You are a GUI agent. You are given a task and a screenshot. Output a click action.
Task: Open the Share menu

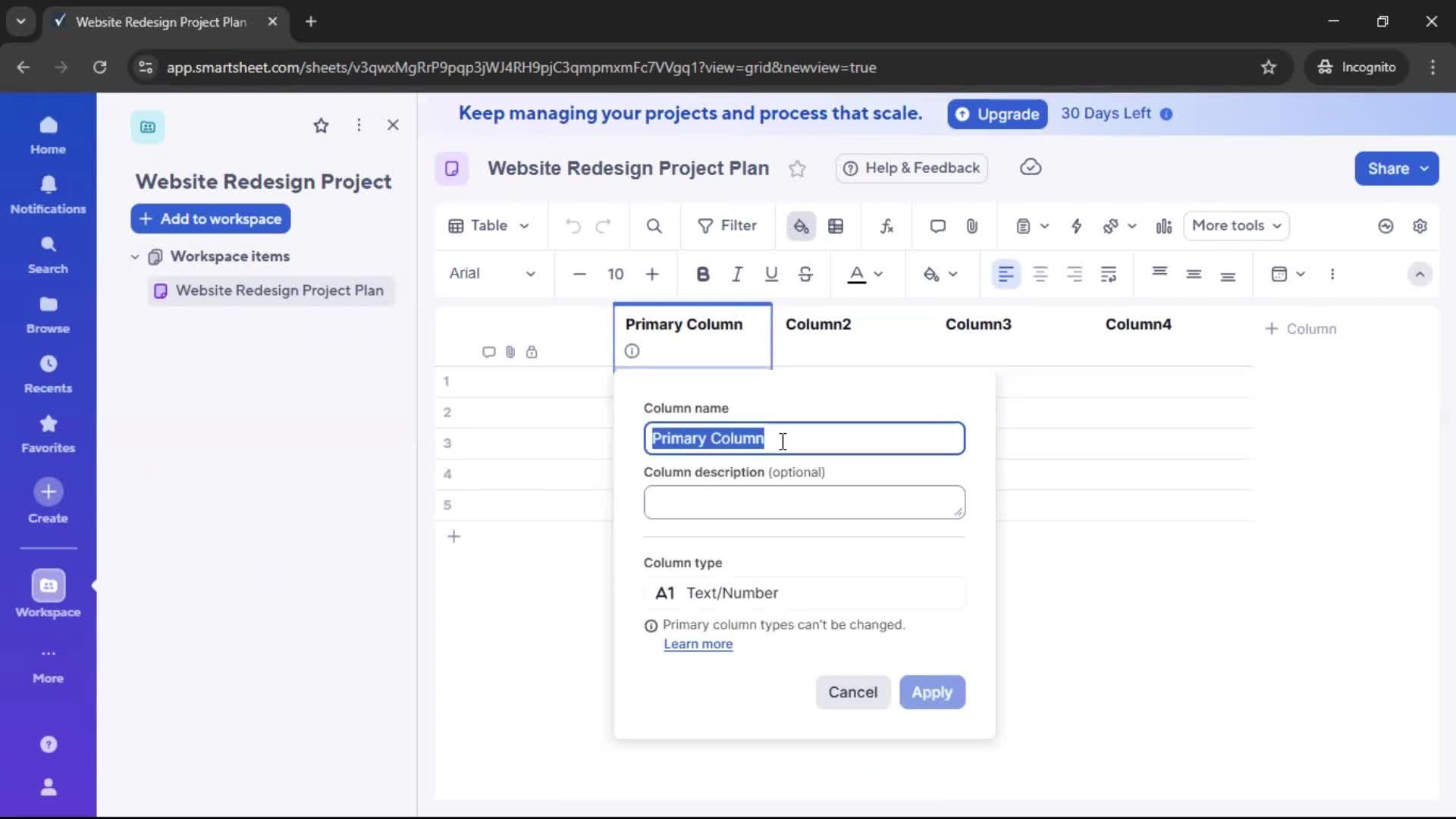(1396, 168)
